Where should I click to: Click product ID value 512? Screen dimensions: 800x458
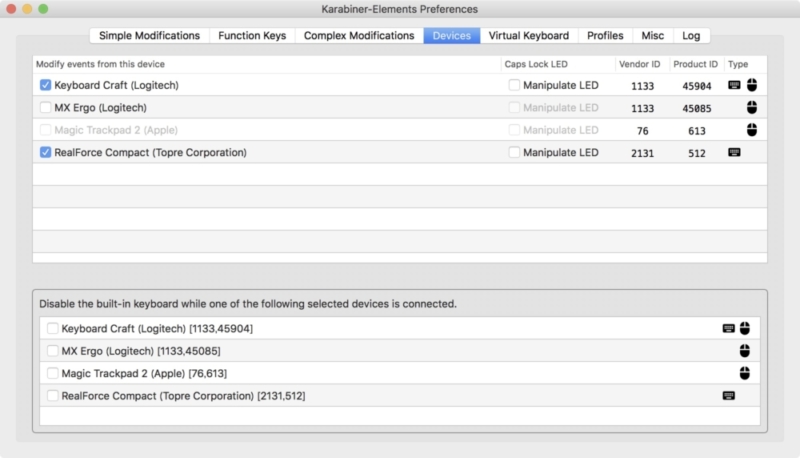tap(696, 154)
